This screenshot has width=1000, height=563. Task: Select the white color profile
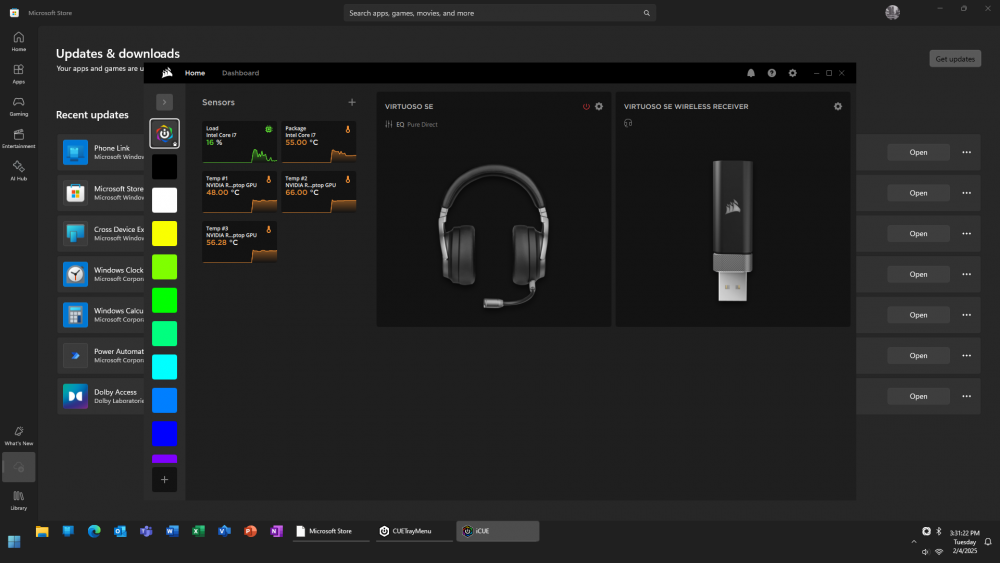point(165,200)
